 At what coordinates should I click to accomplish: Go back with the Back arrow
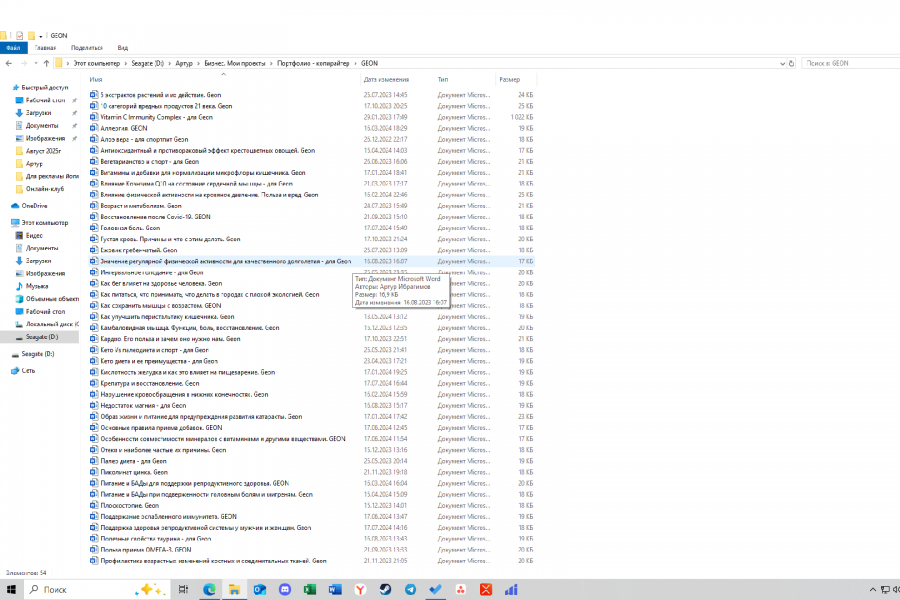(9, 63)
